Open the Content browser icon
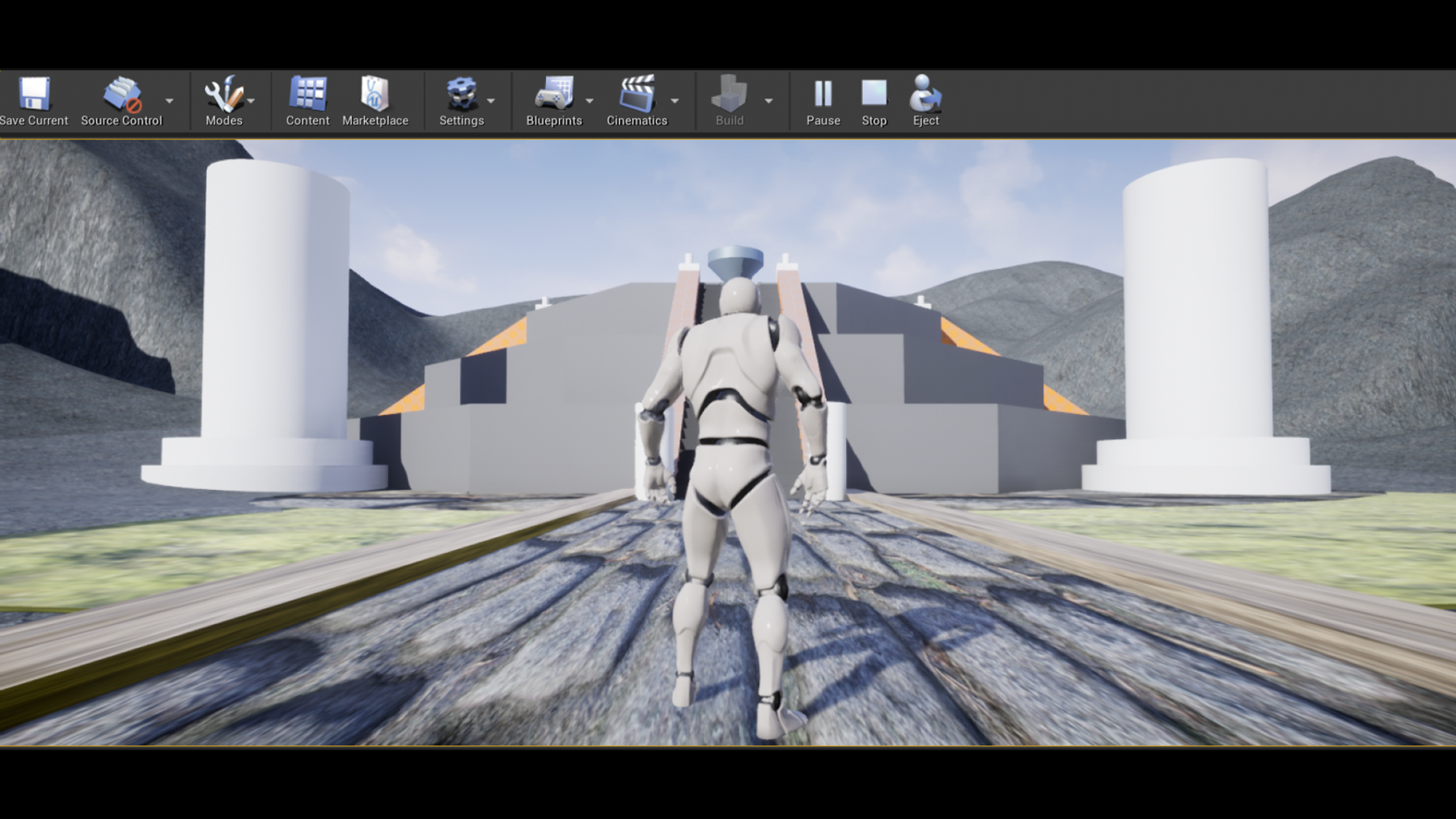The height and width of the screenshot is (819, 1456). coord(307,94)
